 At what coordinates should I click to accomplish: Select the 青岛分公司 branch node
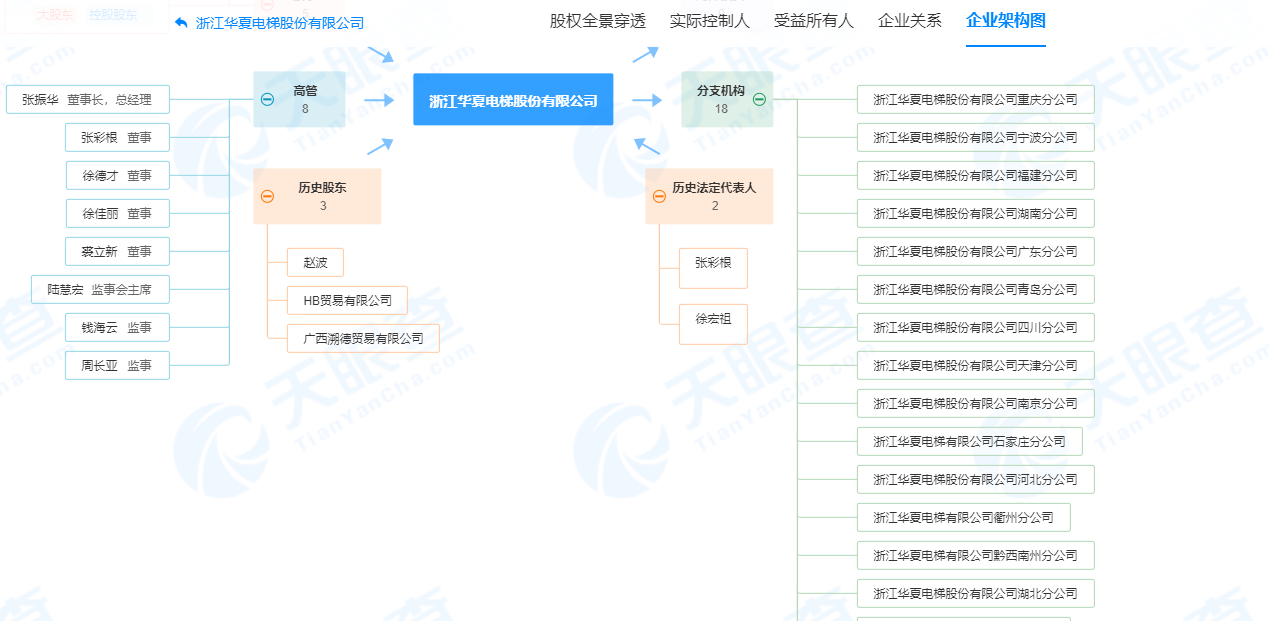click(976, 290)
